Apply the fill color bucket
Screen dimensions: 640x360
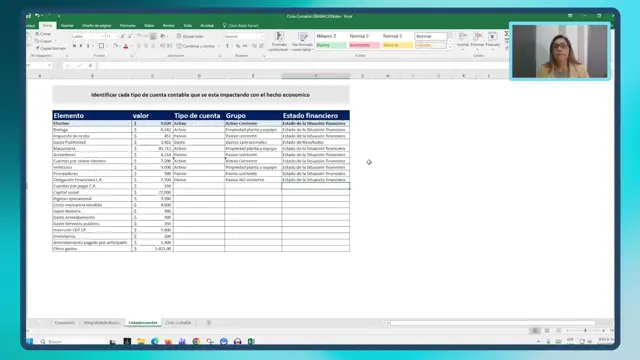[116, 46]
